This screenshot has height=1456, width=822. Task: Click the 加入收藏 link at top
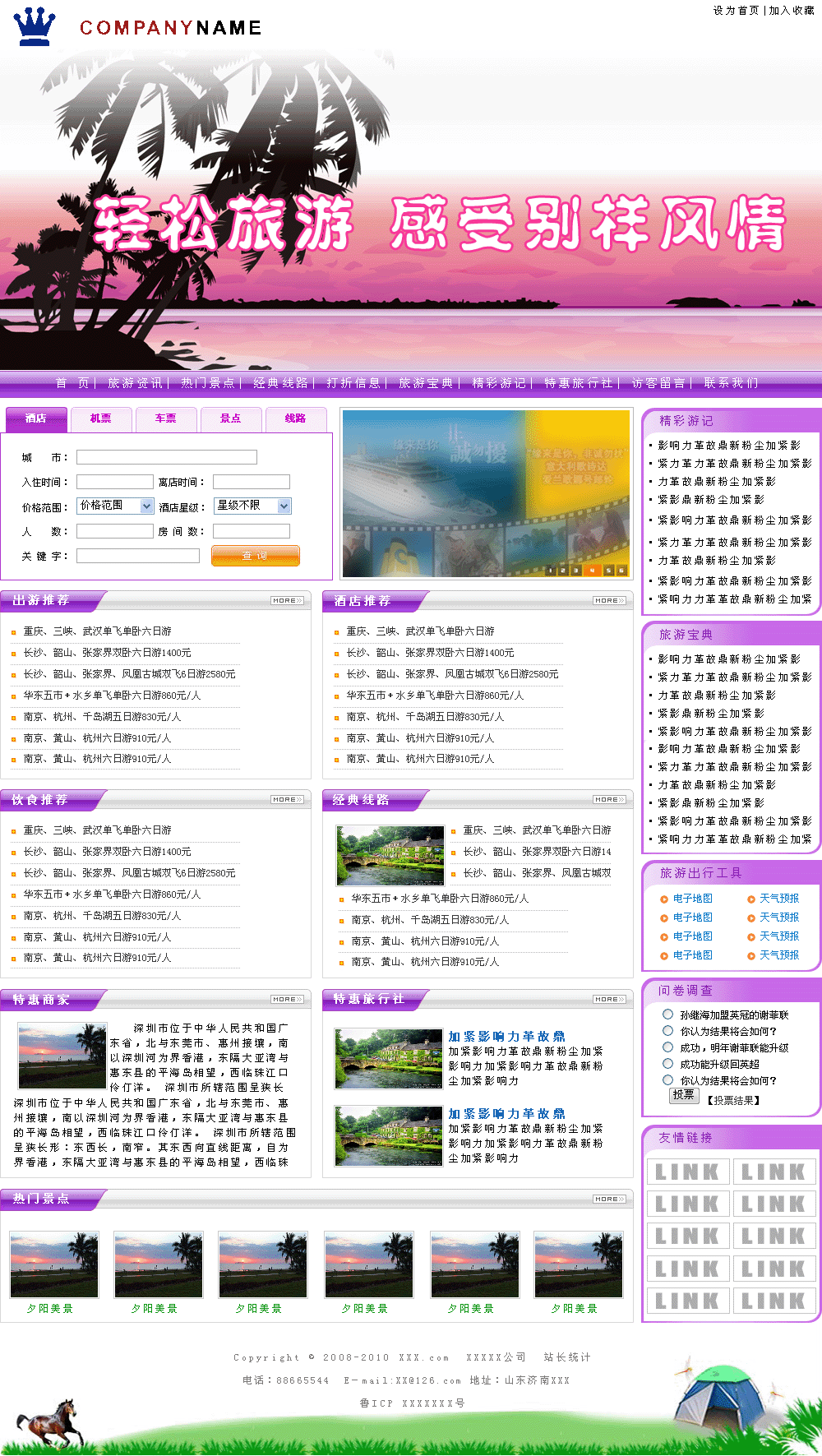[791, 11]
